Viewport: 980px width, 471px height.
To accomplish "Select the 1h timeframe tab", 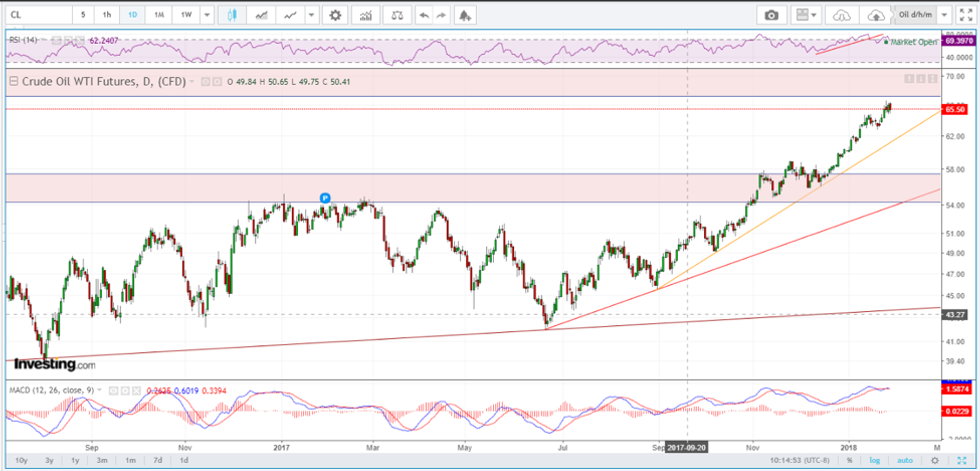I will (107, 15).
